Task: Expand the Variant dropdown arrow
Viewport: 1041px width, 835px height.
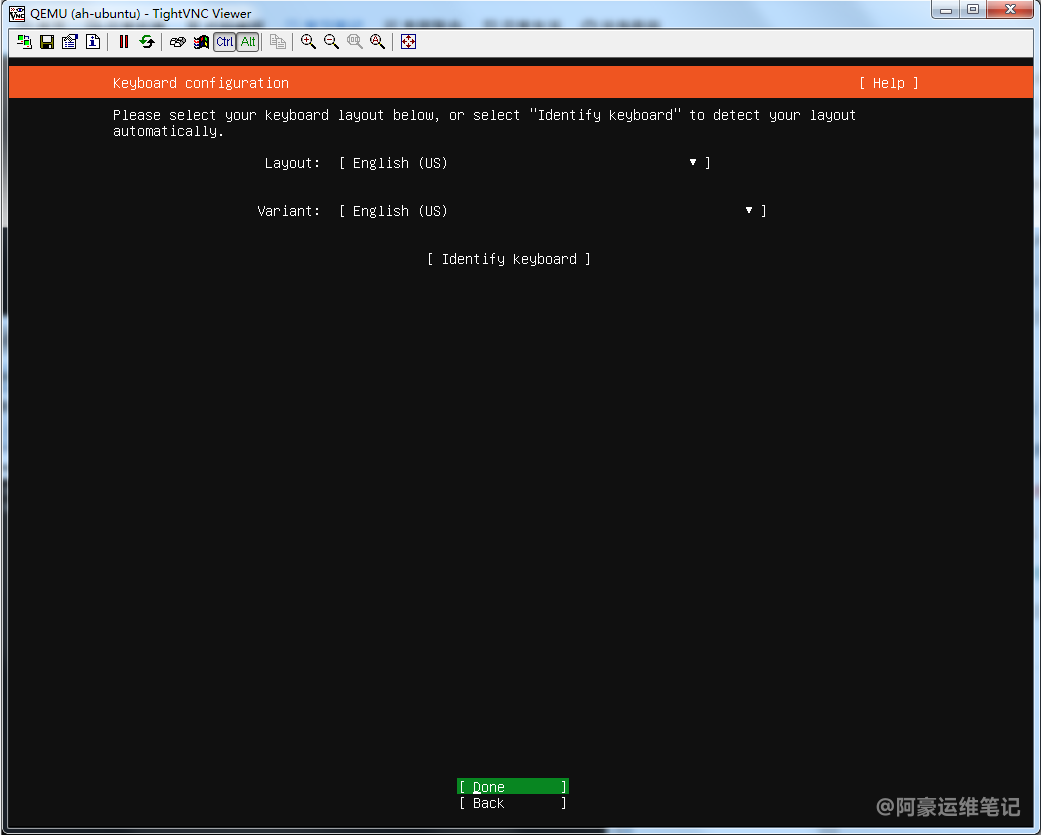Action: (x=749, y=210)
